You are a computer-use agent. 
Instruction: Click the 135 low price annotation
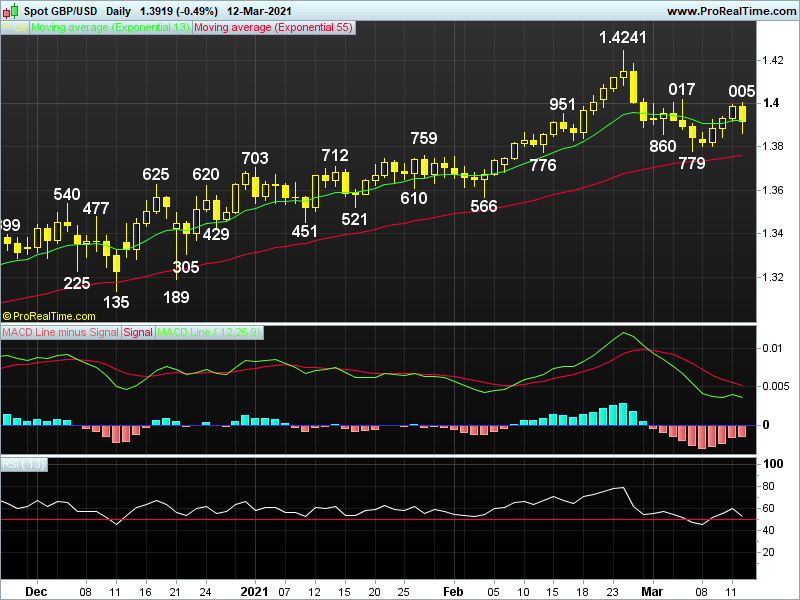tap(117, 301)
